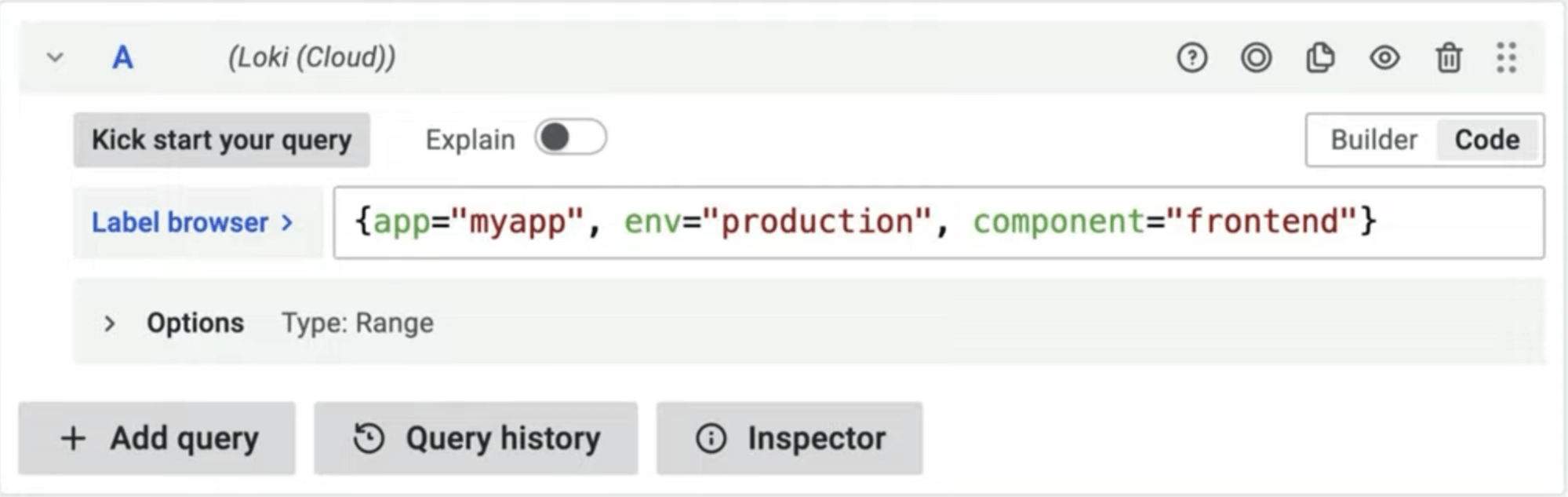
Task: Delete the query with the trash icon
Action: (1448, 57)
